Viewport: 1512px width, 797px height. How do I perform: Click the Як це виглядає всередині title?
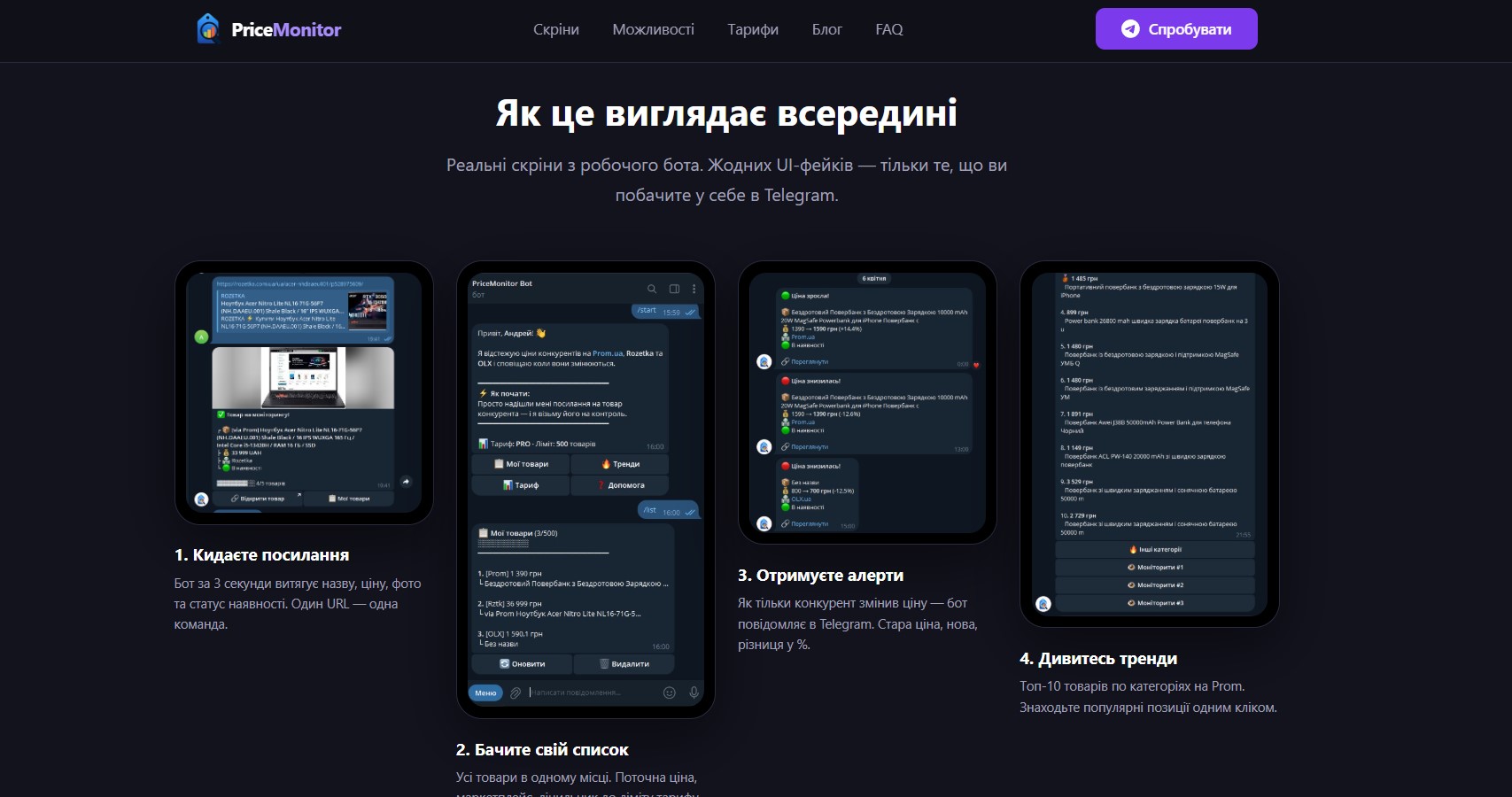coord(726,113)
